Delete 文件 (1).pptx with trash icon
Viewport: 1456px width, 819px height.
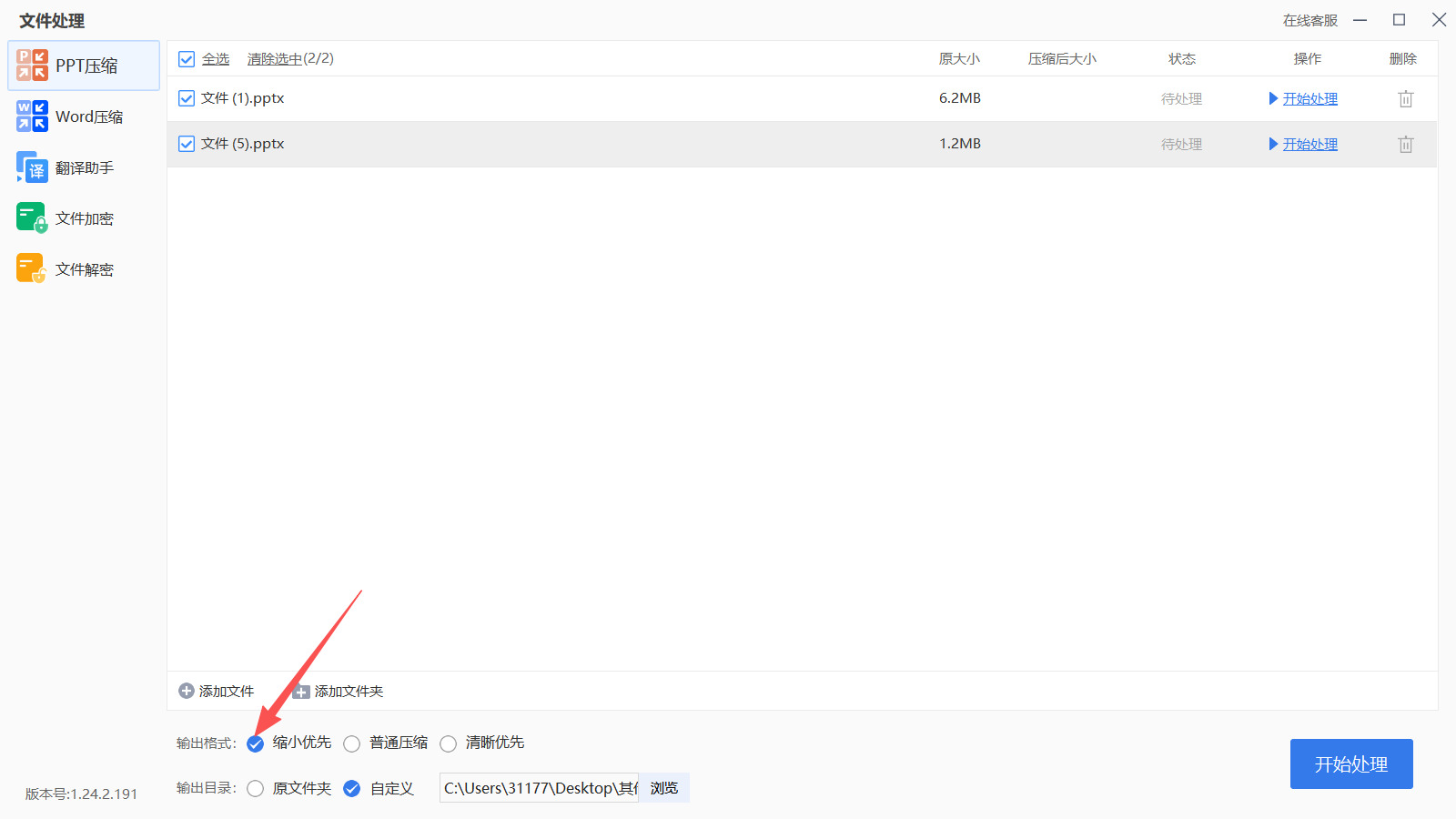click(x=1406, y=98)
